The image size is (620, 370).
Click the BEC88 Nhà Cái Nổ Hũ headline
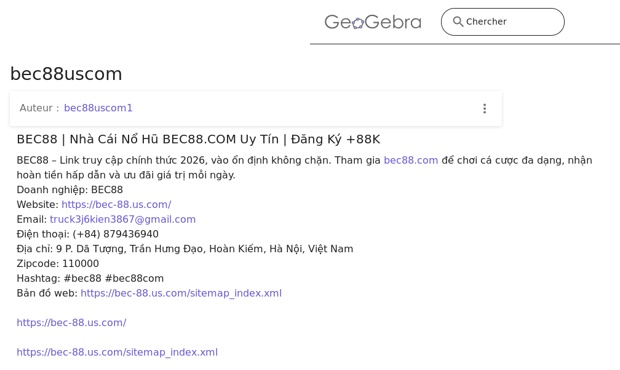[x=198, y=139]
